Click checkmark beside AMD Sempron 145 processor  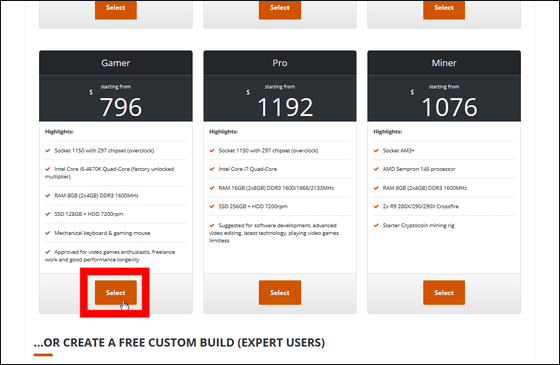pyautogui.click(x=376, y=169)
